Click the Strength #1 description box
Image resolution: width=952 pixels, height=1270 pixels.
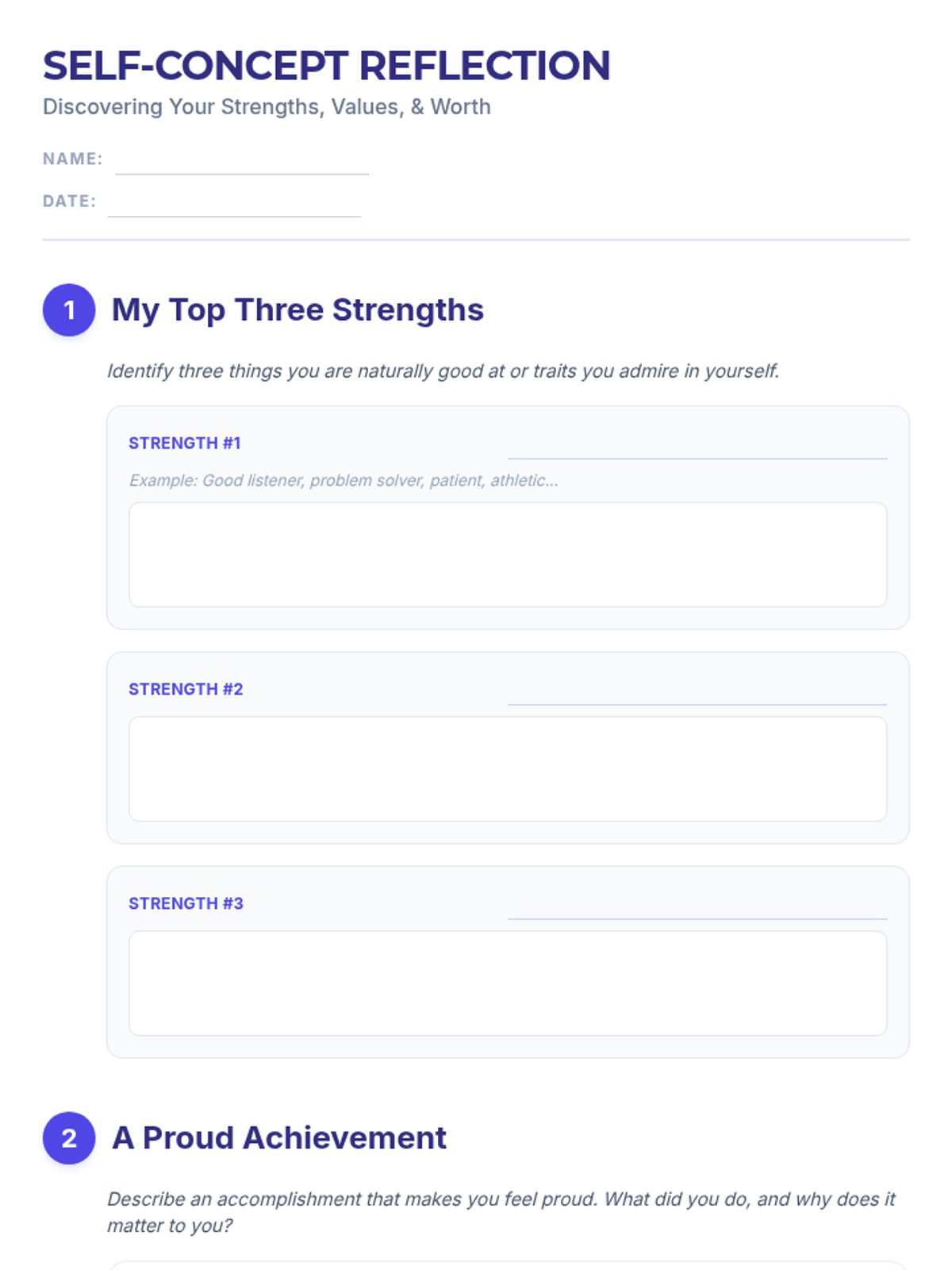coord(508,554)
